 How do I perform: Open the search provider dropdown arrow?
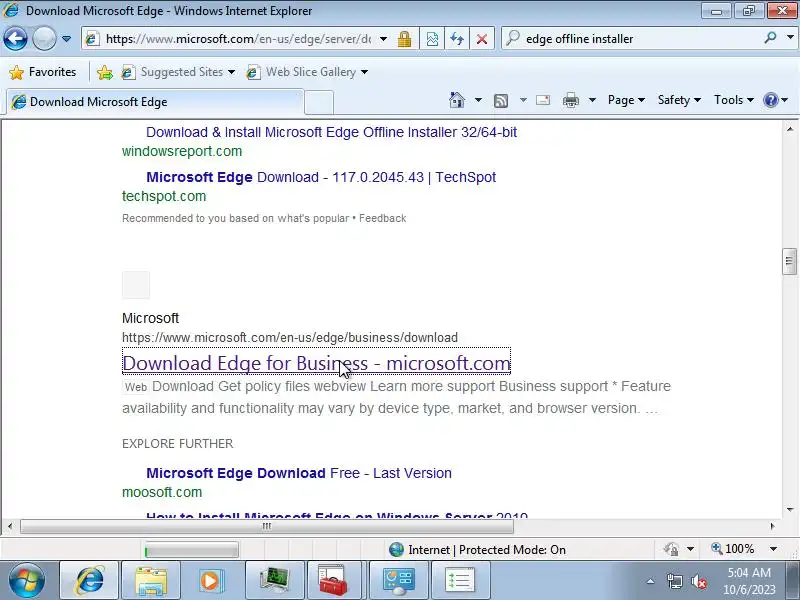click(x=790, y=38)
